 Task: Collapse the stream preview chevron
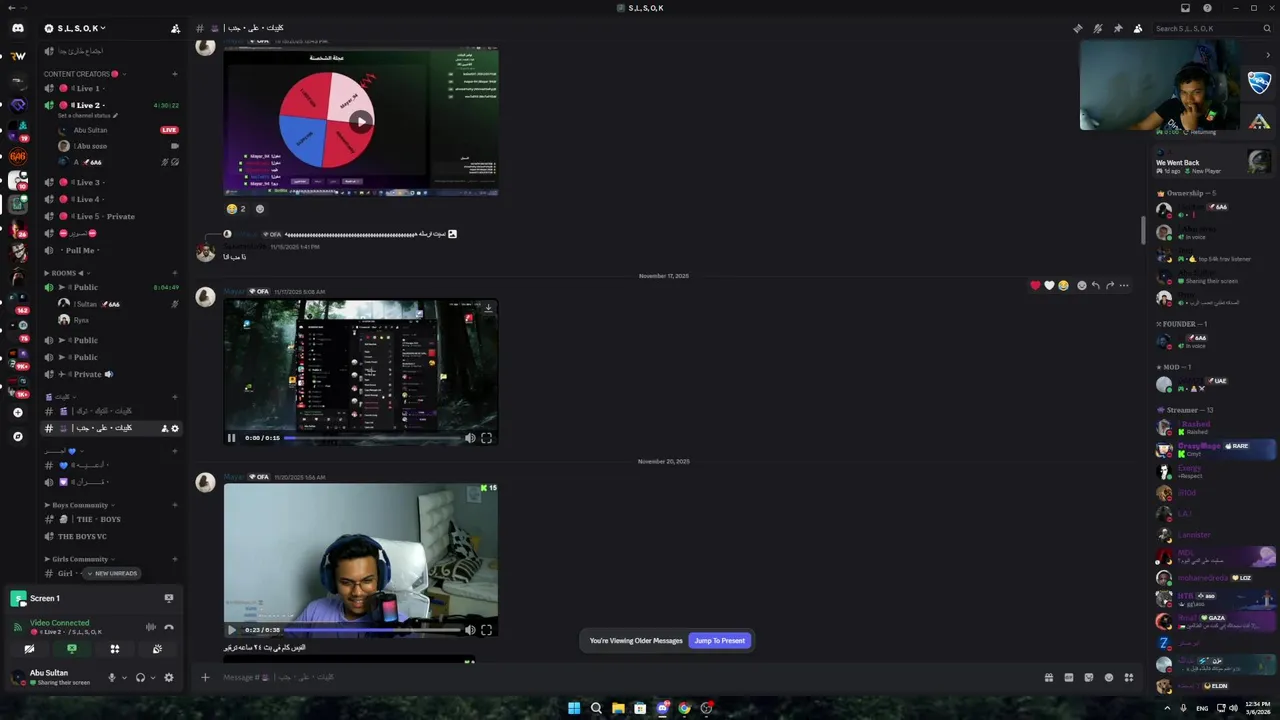1268,55
